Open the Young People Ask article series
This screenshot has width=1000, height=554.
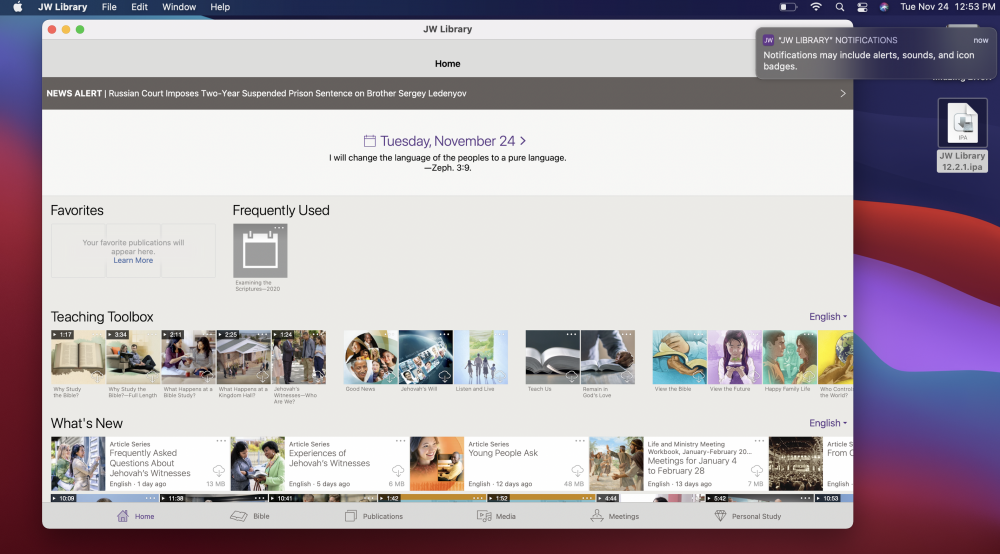coord(499,463)
